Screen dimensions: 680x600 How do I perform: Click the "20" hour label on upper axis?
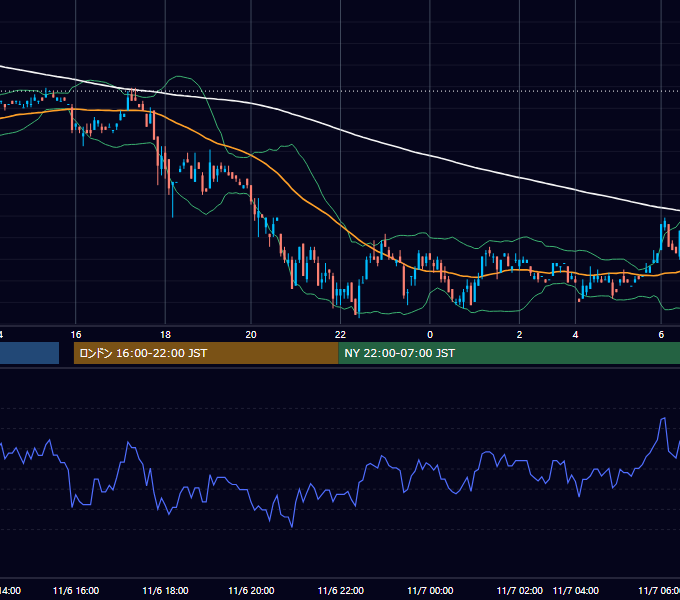pyautogui.click(x=251, y=335)
